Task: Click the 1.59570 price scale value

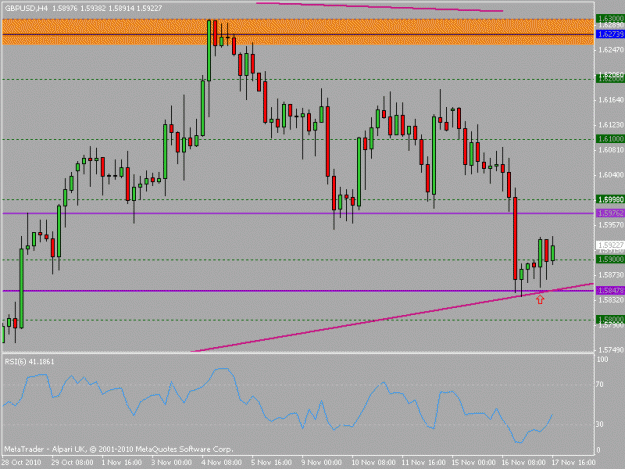Action: pos(611,225)
